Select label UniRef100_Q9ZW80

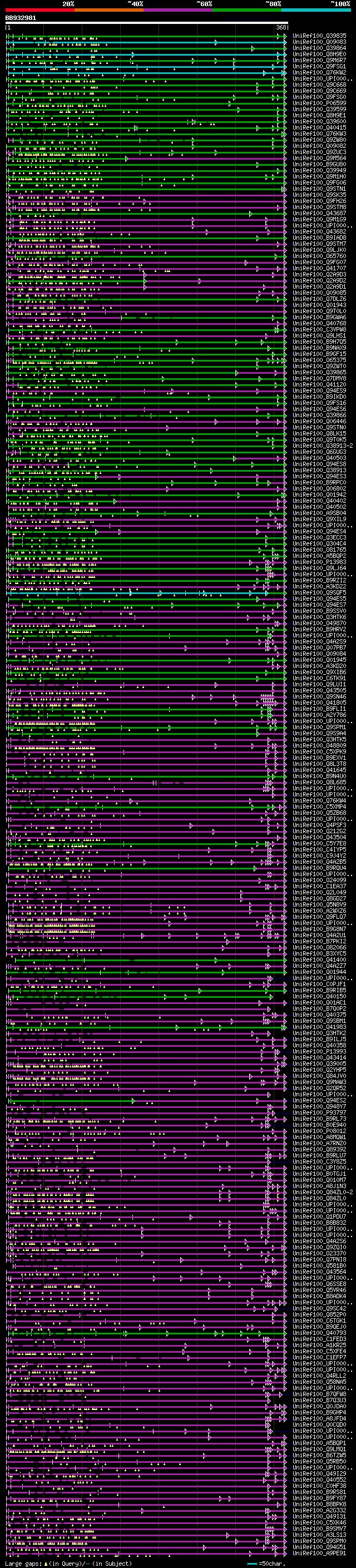(x=319, y=140)
